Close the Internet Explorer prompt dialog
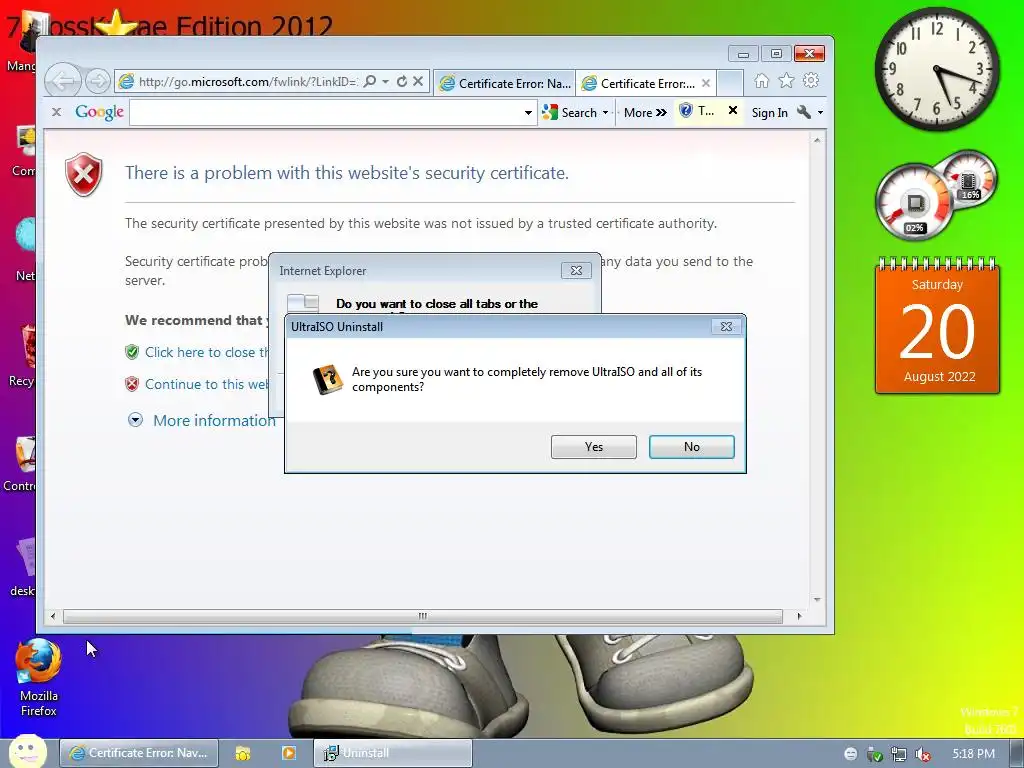1024x768 pixels. [x=576, y=270]
